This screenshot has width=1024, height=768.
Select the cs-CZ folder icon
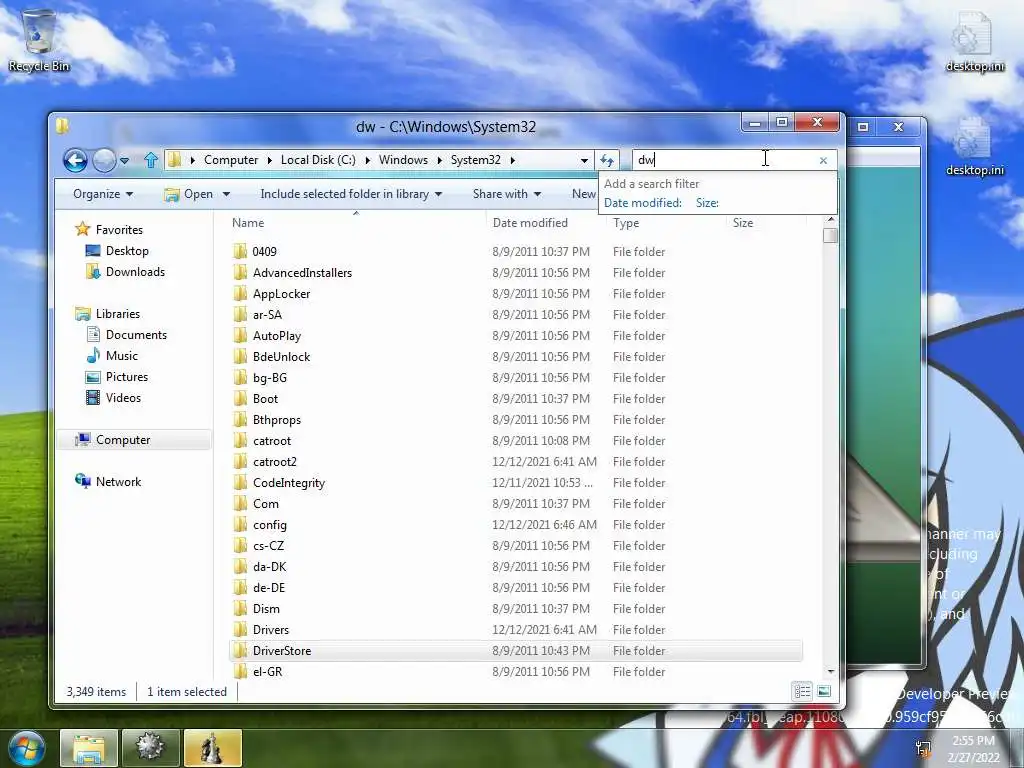(x=240, y=546)
